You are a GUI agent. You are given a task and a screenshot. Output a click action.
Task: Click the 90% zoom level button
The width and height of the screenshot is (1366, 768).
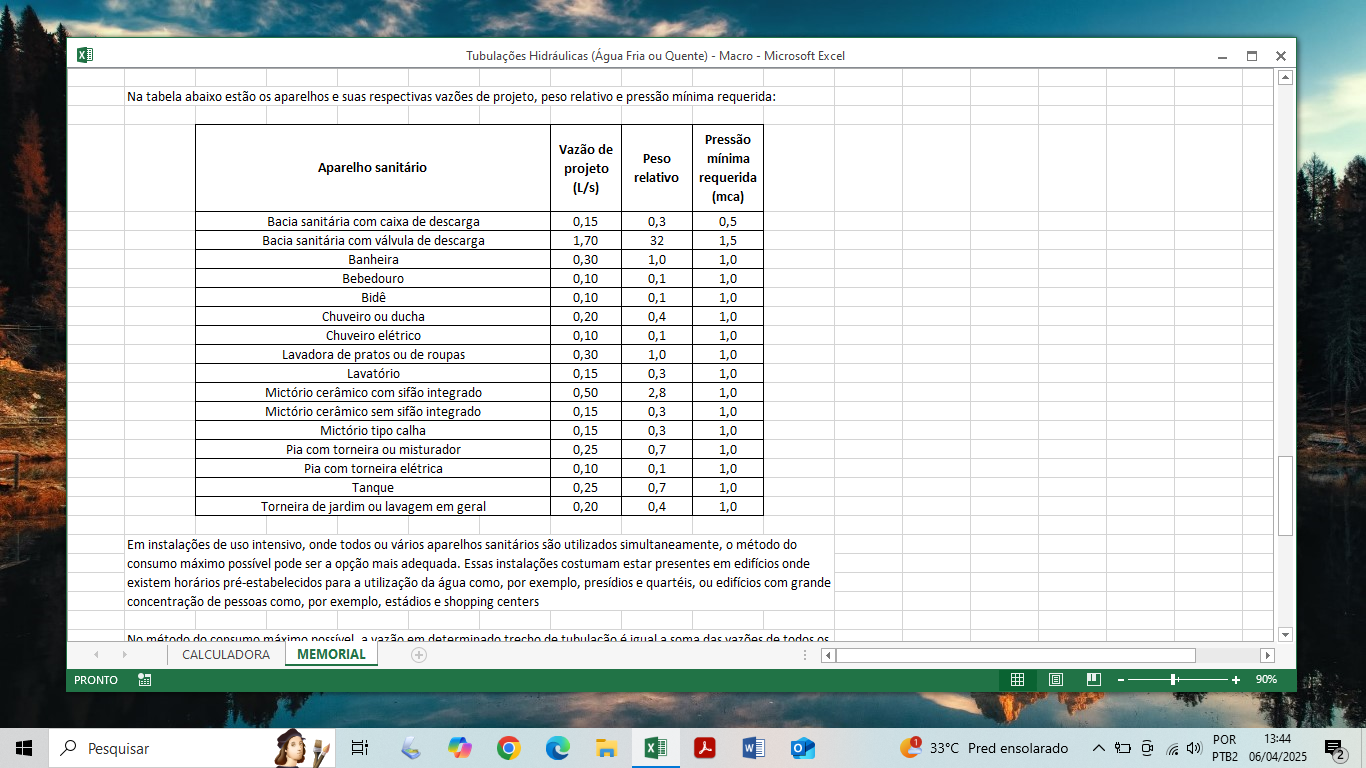click(x=1266, y=680)
